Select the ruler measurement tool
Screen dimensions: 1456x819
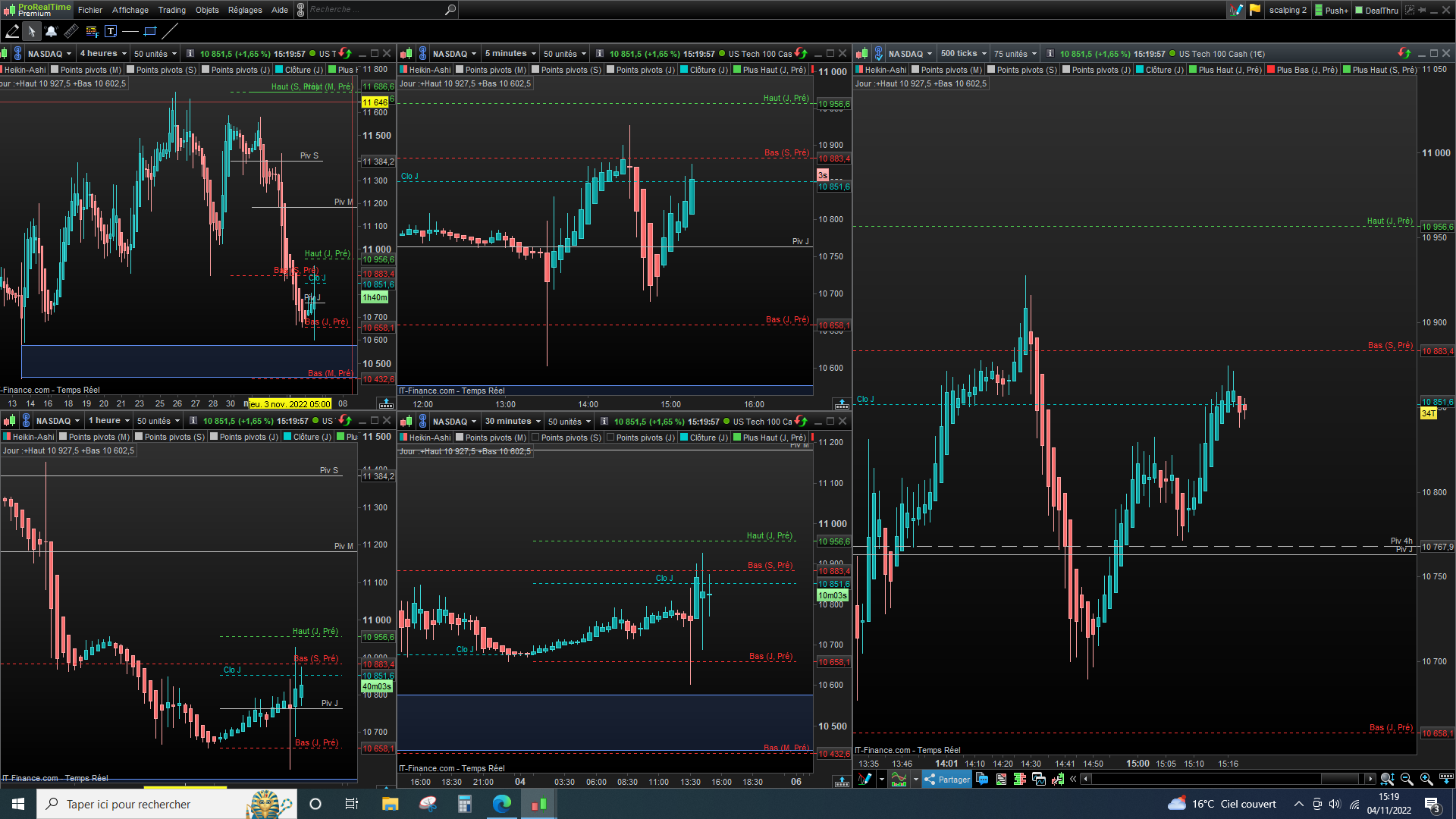point(71,31)
